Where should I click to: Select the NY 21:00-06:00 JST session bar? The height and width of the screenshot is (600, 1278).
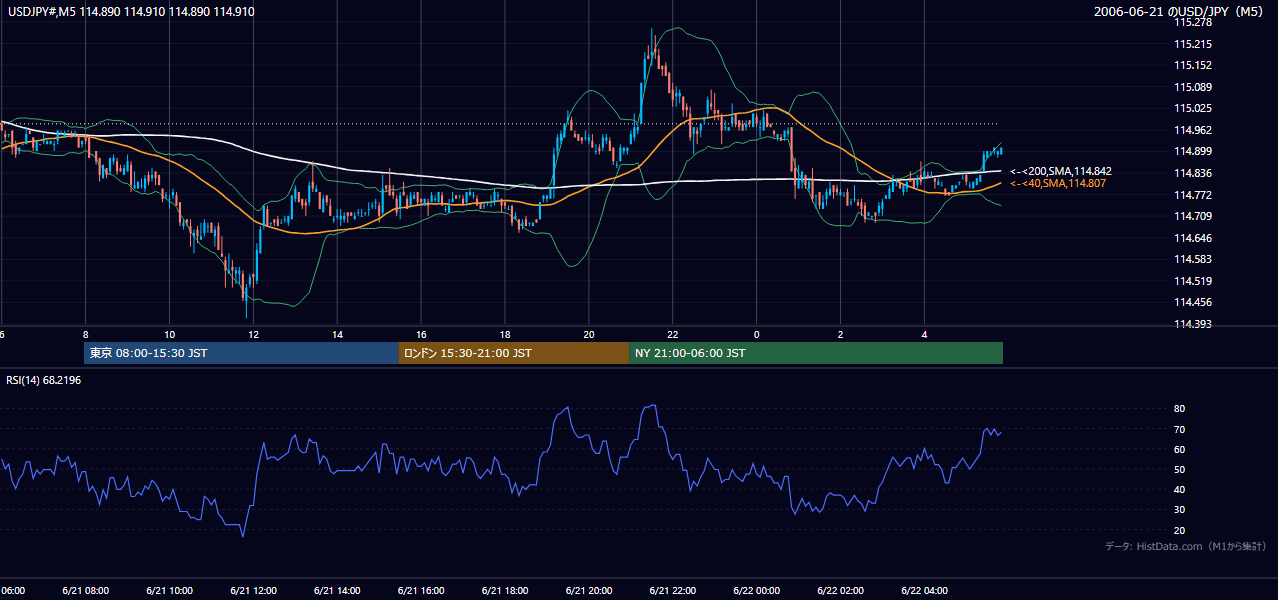tap(816, 353)
